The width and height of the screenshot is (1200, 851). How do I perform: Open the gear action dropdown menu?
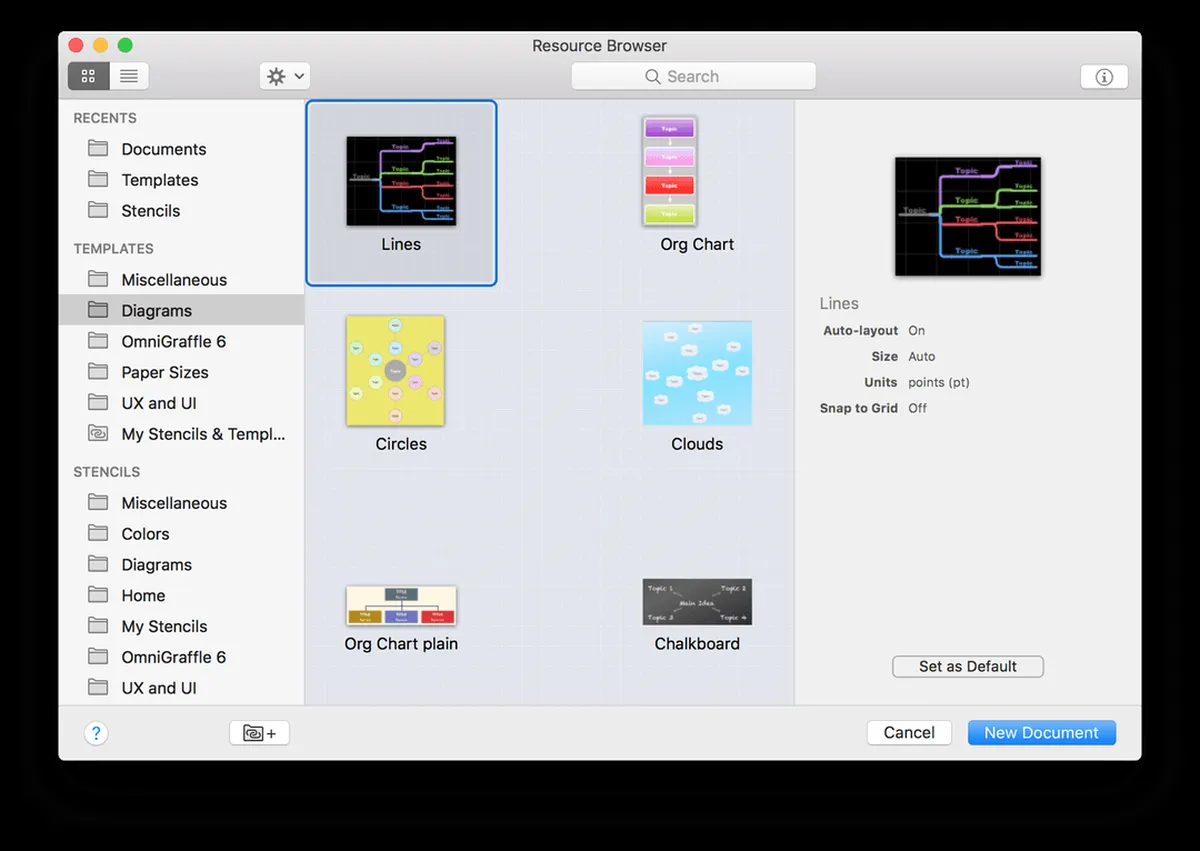click(x=285, y=76)
